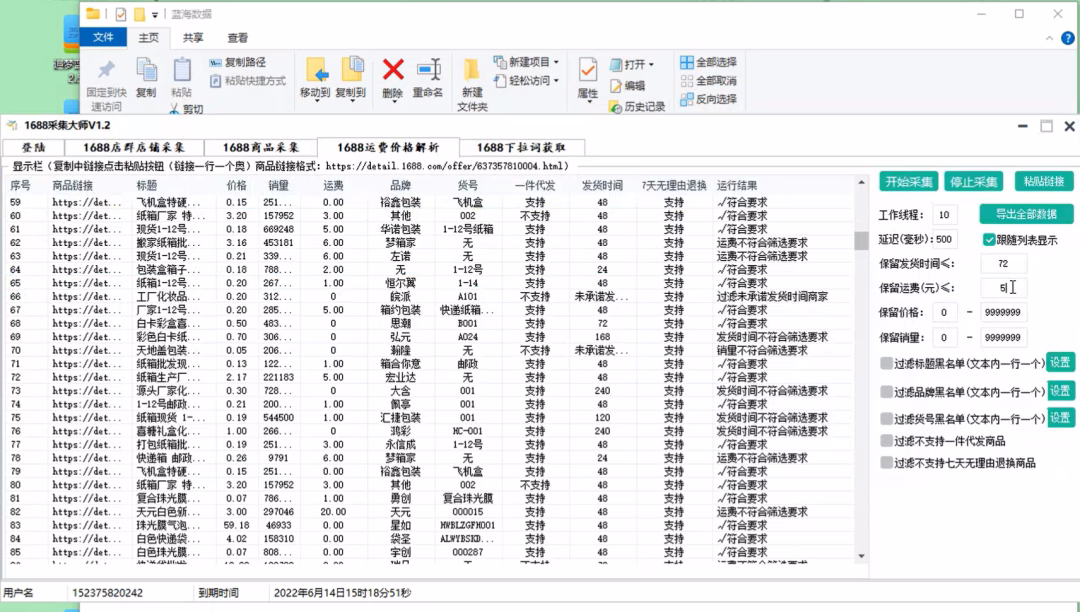
Task: Enable 过滤标题黑名单 checkbox
Action: click(x=886, y=363)
